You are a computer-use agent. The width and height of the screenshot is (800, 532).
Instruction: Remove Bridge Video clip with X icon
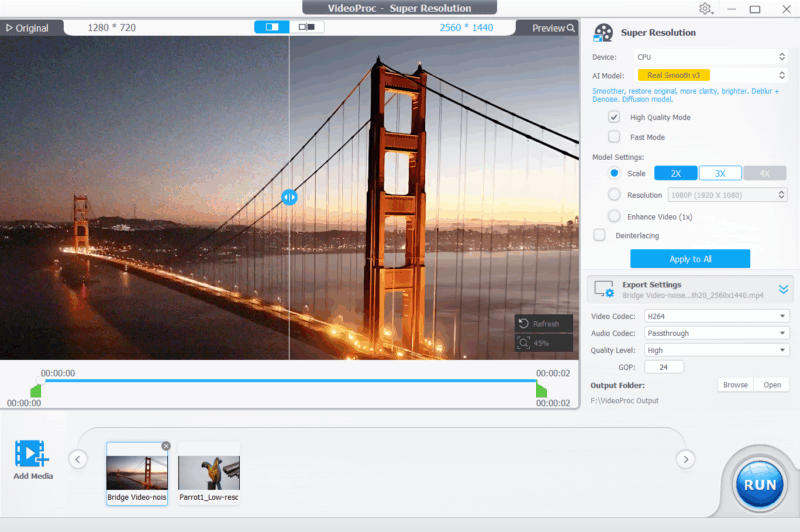[x=166, y=446]
